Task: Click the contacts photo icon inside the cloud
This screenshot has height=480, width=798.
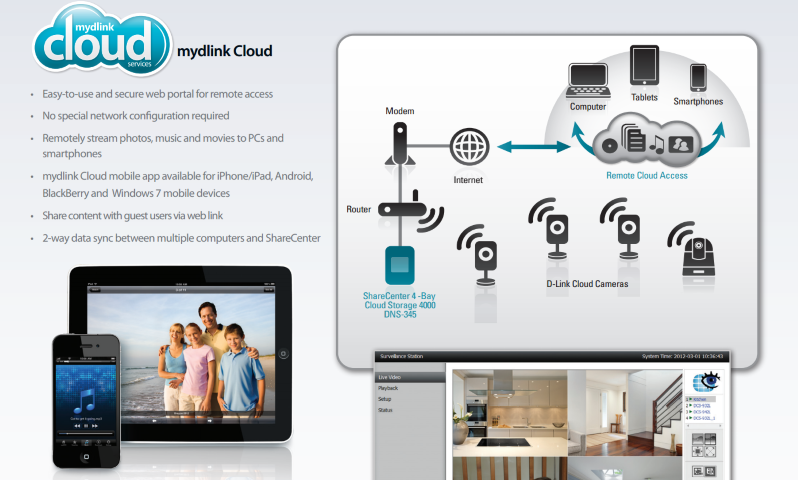Action: (x=681, y=145)
